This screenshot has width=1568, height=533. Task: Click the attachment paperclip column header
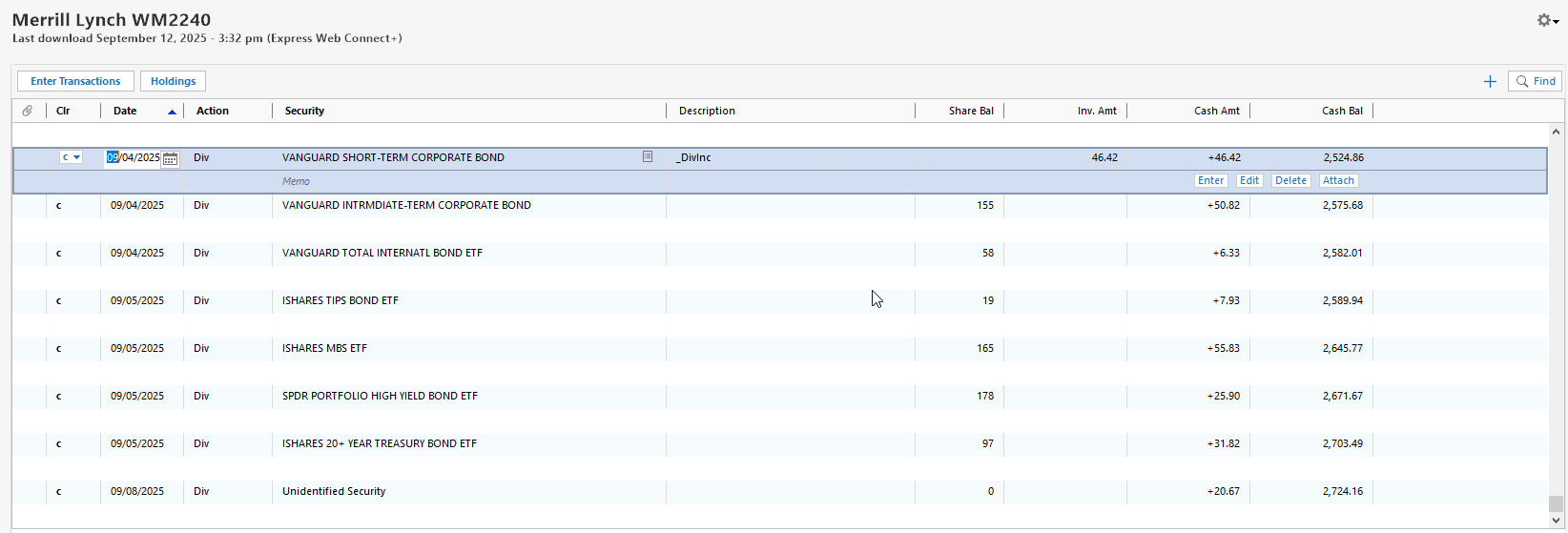coord(28,111)
